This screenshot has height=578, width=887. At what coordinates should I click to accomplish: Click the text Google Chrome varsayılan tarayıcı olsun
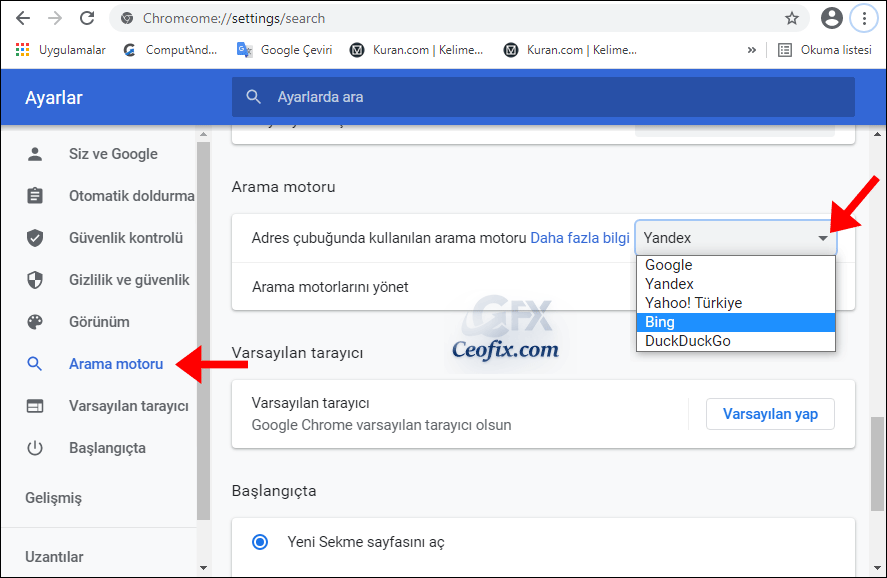tap(381, 425)
